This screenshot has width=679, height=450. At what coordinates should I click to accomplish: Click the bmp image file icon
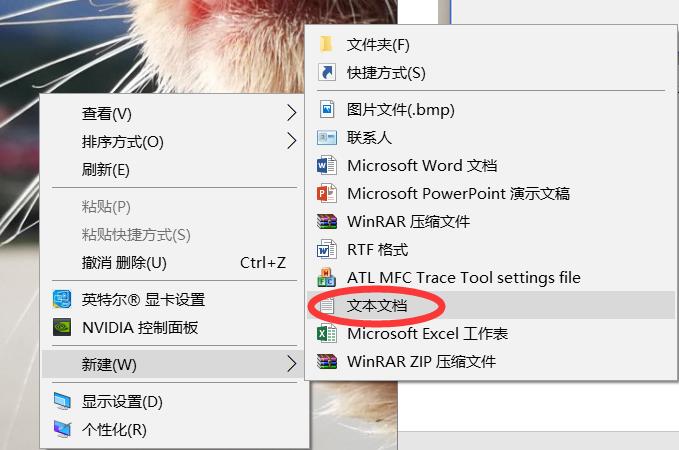tap(327, 109)
